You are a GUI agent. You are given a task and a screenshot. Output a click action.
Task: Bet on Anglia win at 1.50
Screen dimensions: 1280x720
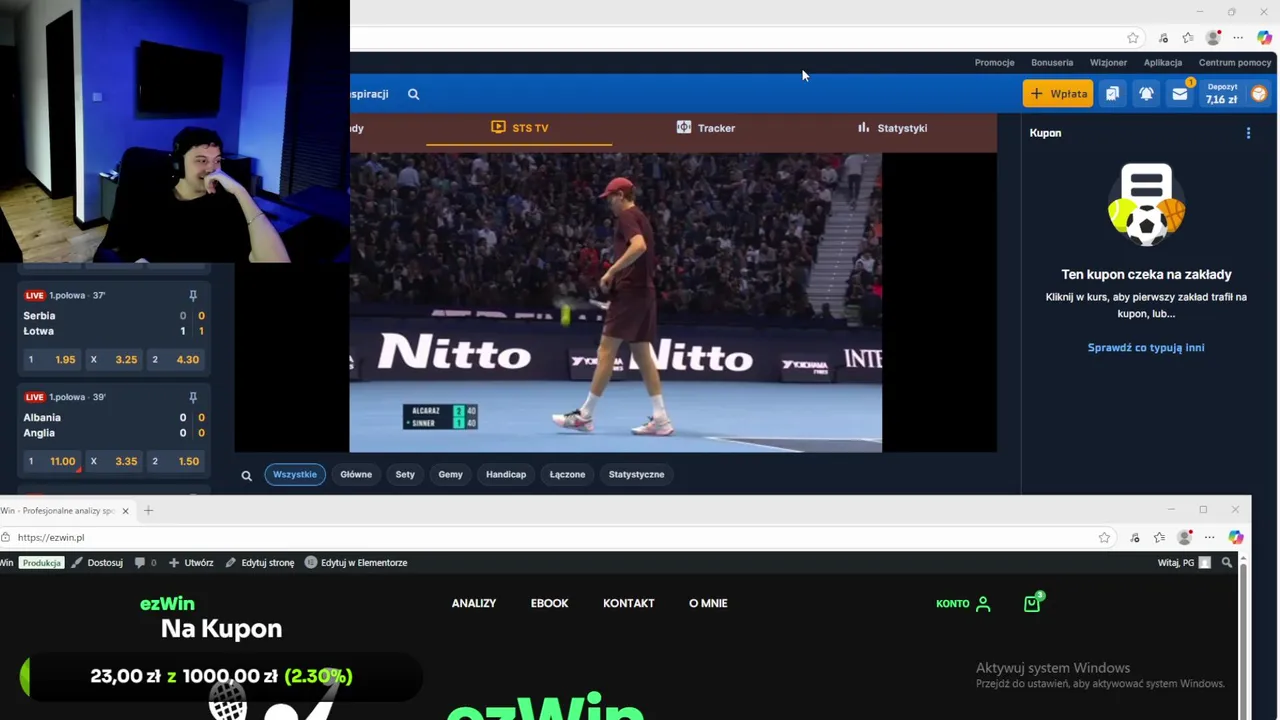(176, 462)
